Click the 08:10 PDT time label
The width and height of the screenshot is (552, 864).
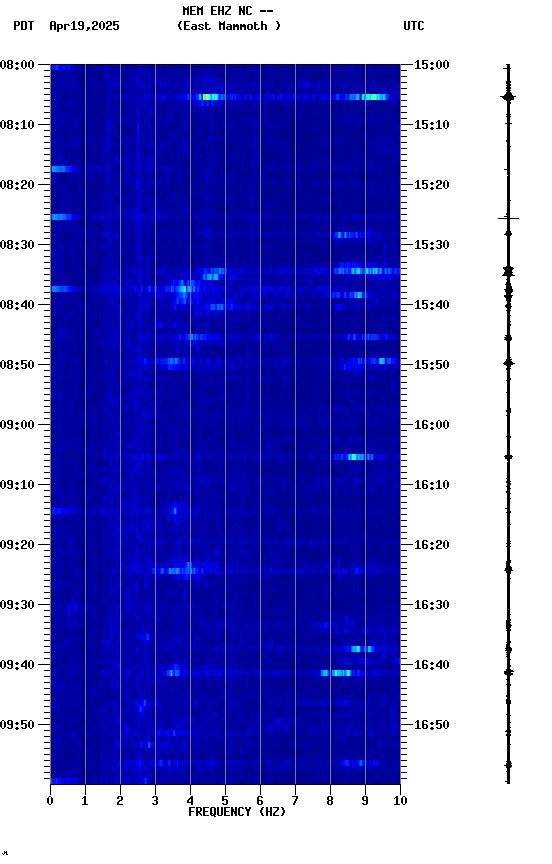coord(17,125)
